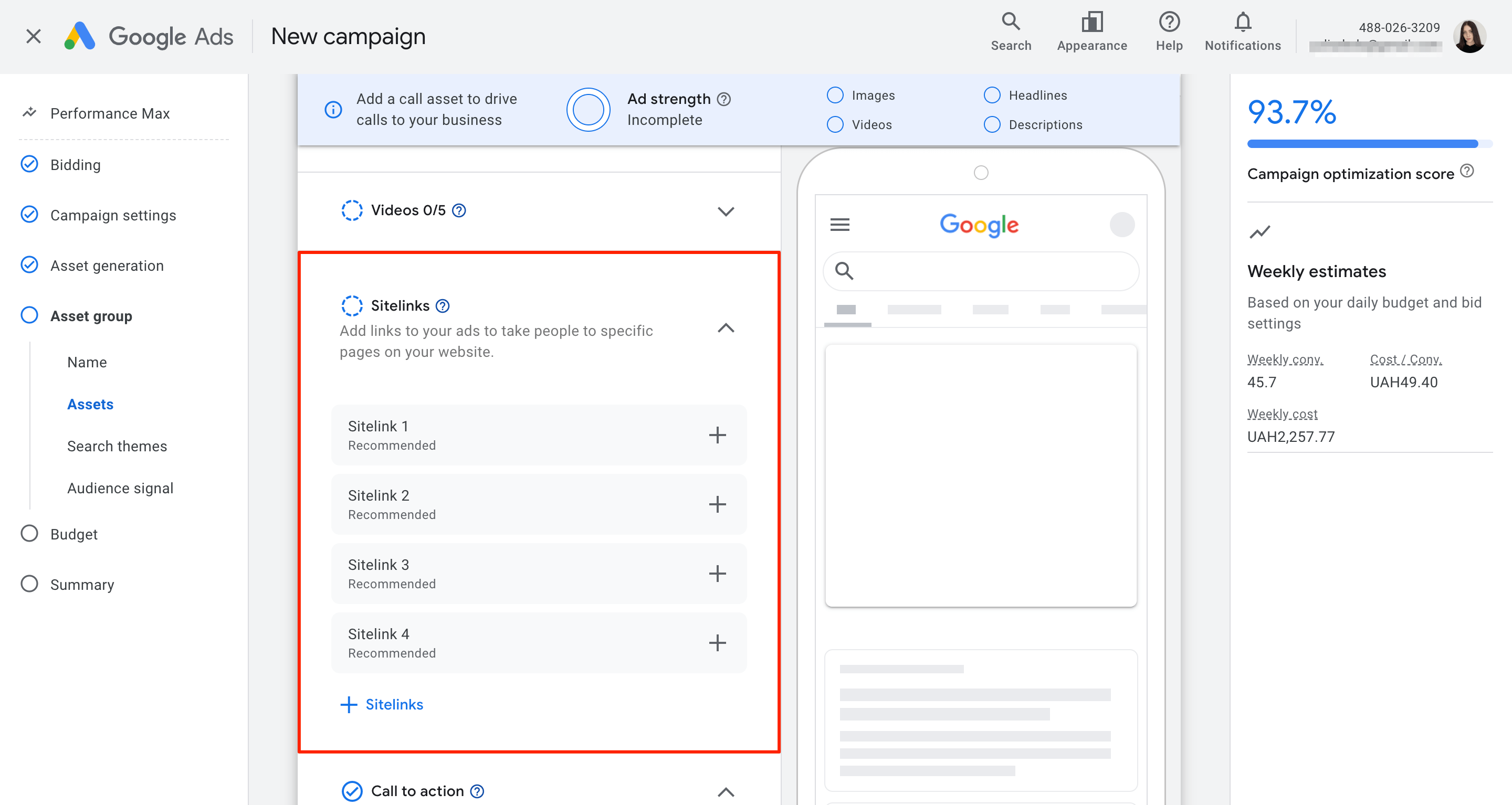Screen dimensions: 1512x805
Task: Toggle the Videos section expander arrow
Action: pos(727,210)
